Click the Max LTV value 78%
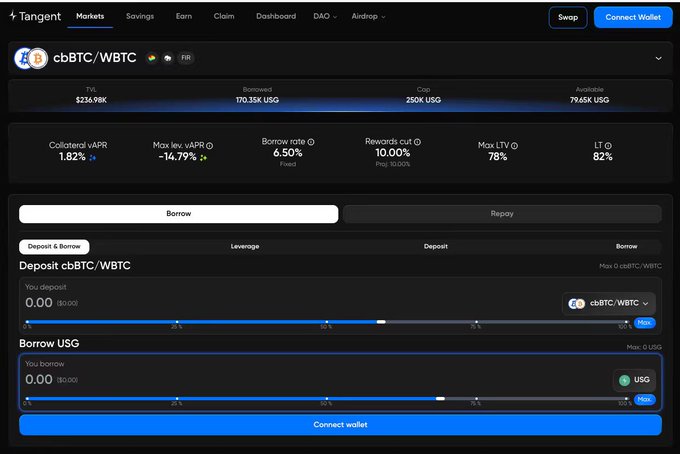 pyautogui.click(x=497, y=157)
